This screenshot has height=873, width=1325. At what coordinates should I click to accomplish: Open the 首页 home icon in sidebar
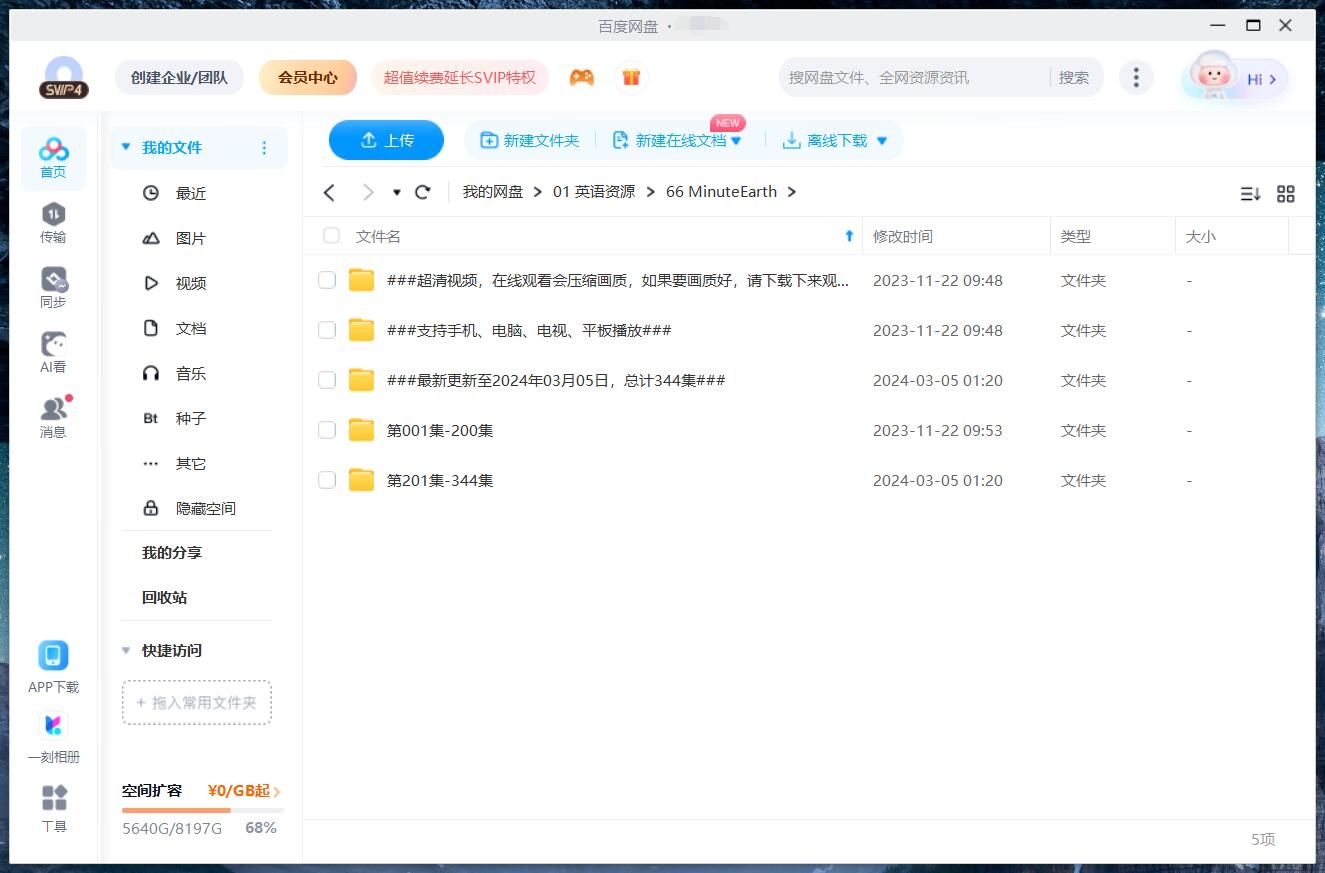[54, 159]
